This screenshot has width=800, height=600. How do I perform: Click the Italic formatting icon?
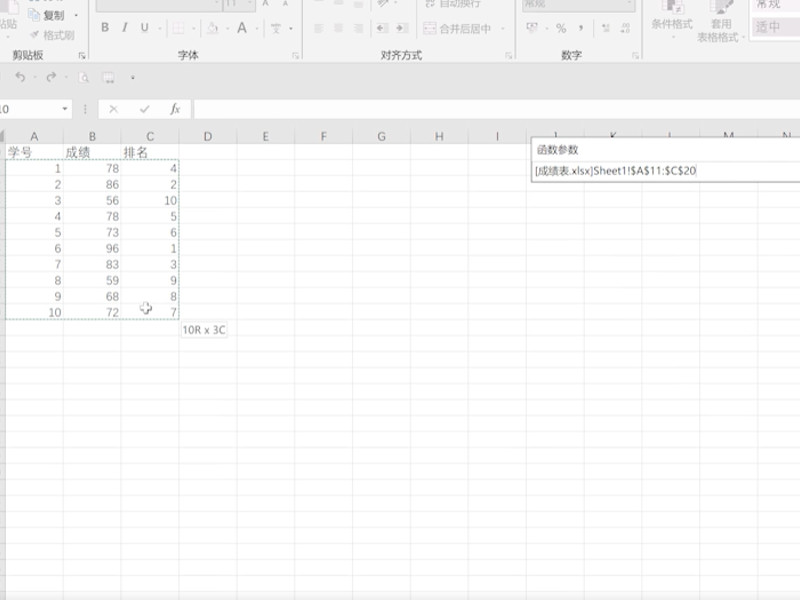125,27
